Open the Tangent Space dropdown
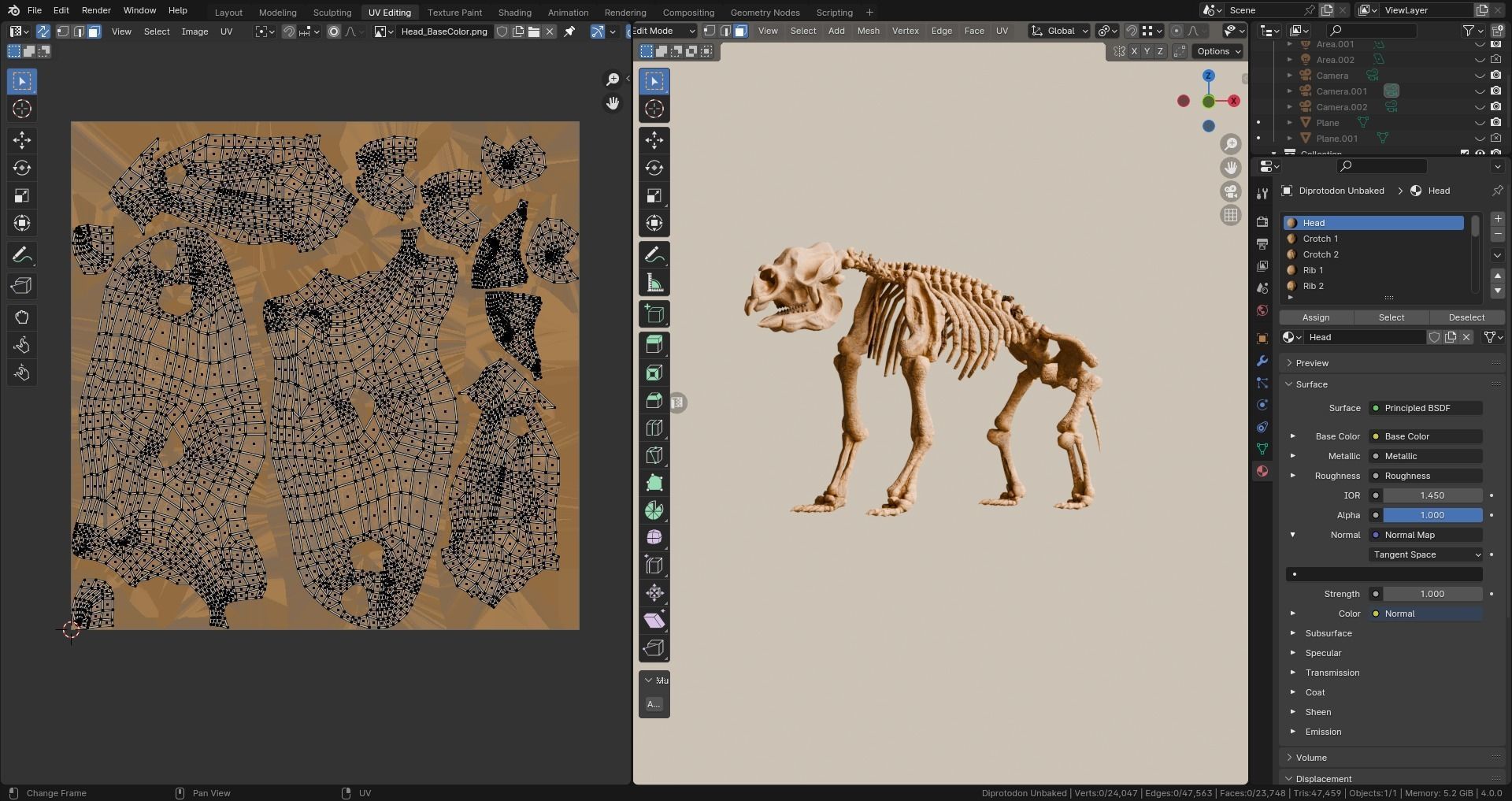The image size is (1512, 801). coord(1426,554)
